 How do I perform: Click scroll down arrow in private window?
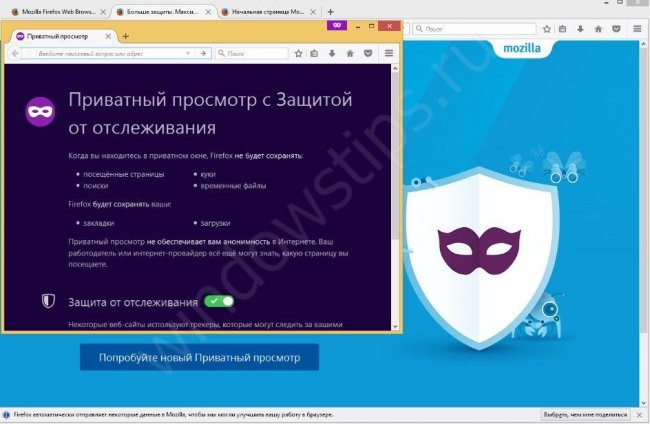click(395, 327)
